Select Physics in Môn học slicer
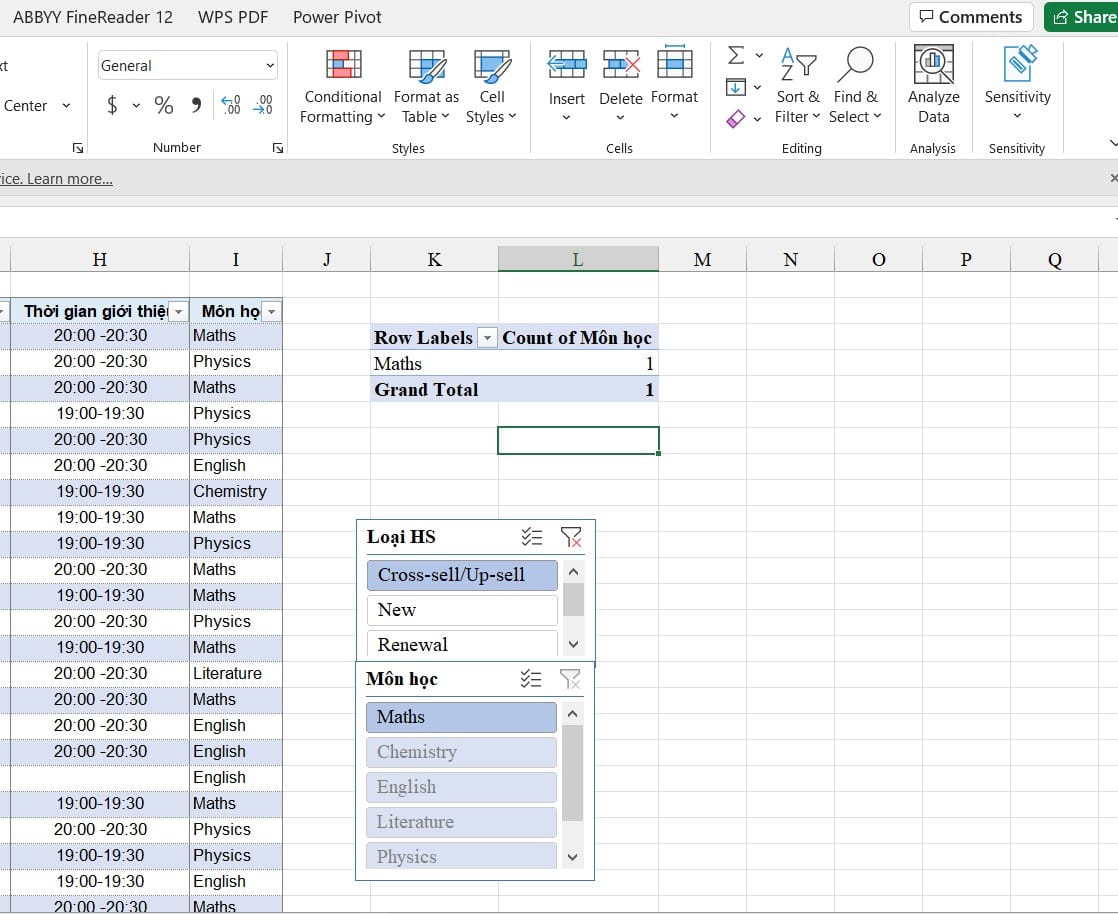1118x914 pixels. coord(461,856)
